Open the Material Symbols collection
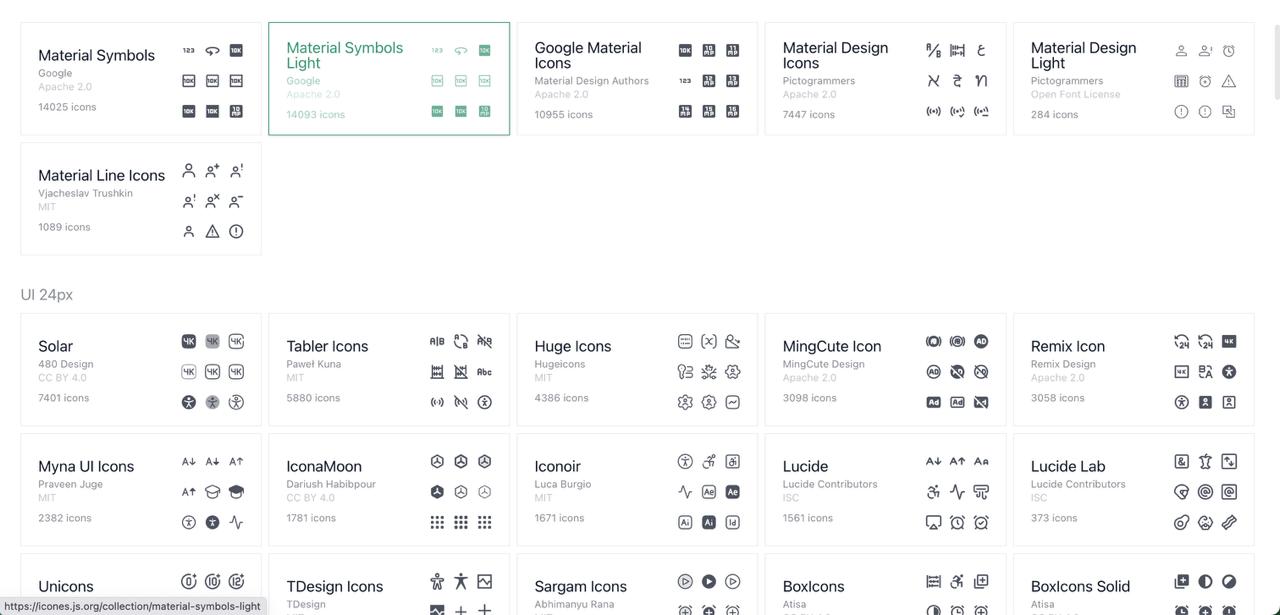Image resolution: width=1280 pixels, height=615 pixels. click(x=141, y=79)
